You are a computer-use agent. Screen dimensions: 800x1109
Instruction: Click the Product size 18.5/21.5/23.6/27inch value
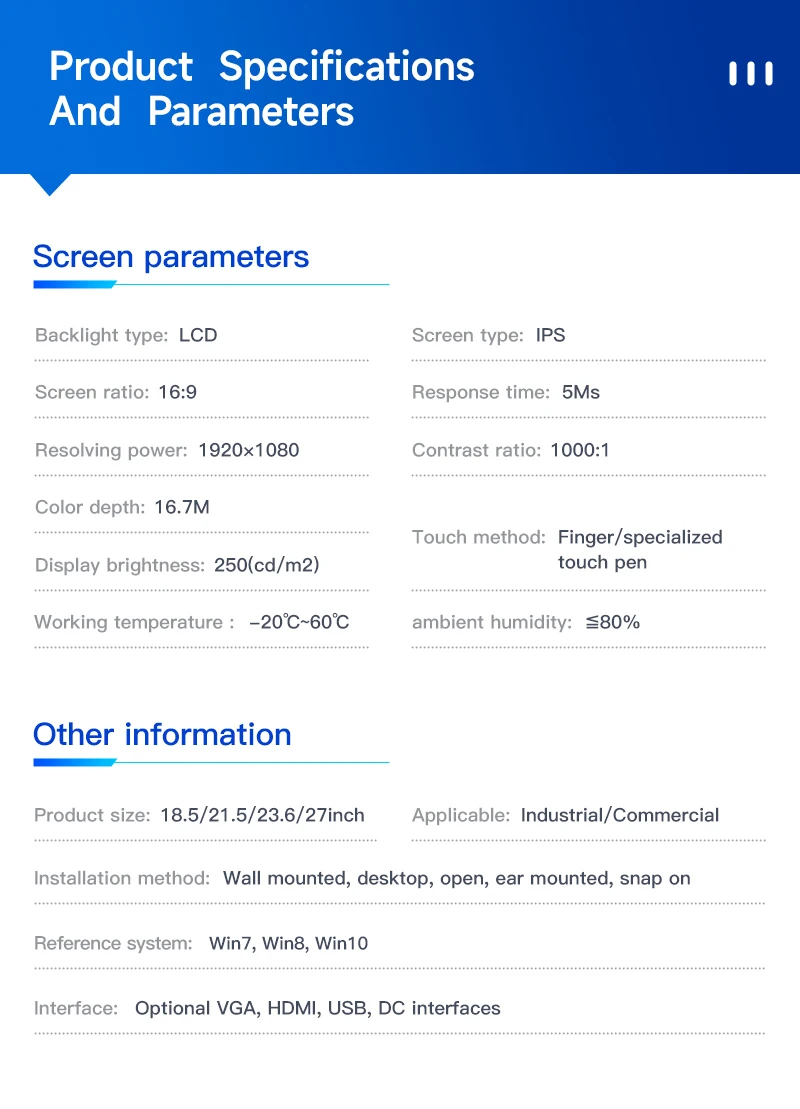[262, 815]
